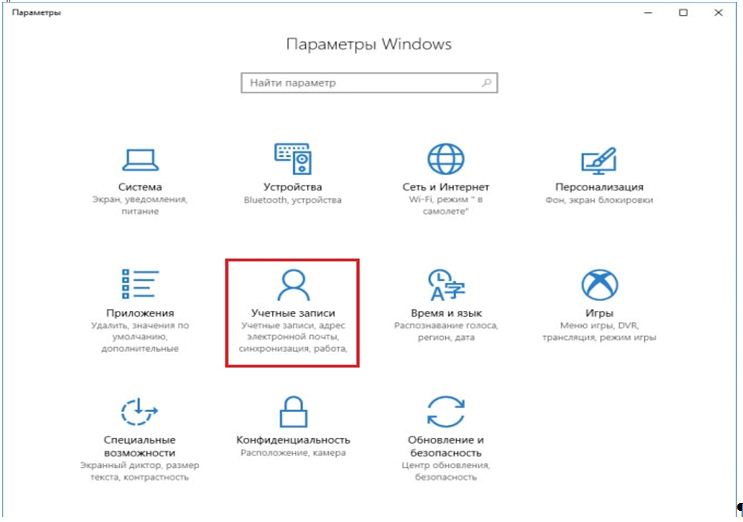This screenshot has height=522, width=743.
Task: Open the Конфиденциальность padlock icon
Action: (293, 412)
